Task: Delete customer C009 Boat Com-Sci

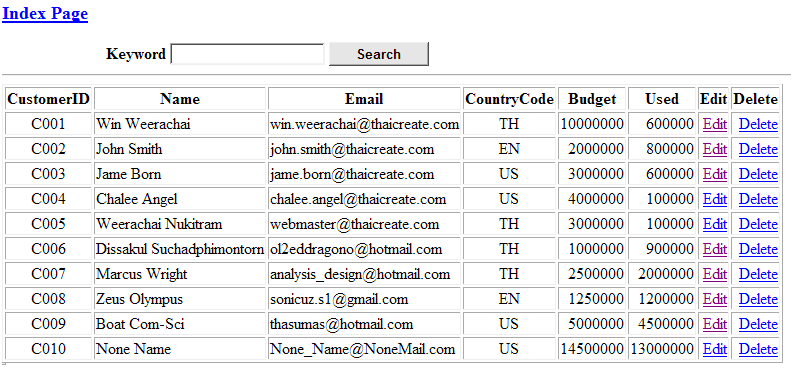Action: pos(758,324)
